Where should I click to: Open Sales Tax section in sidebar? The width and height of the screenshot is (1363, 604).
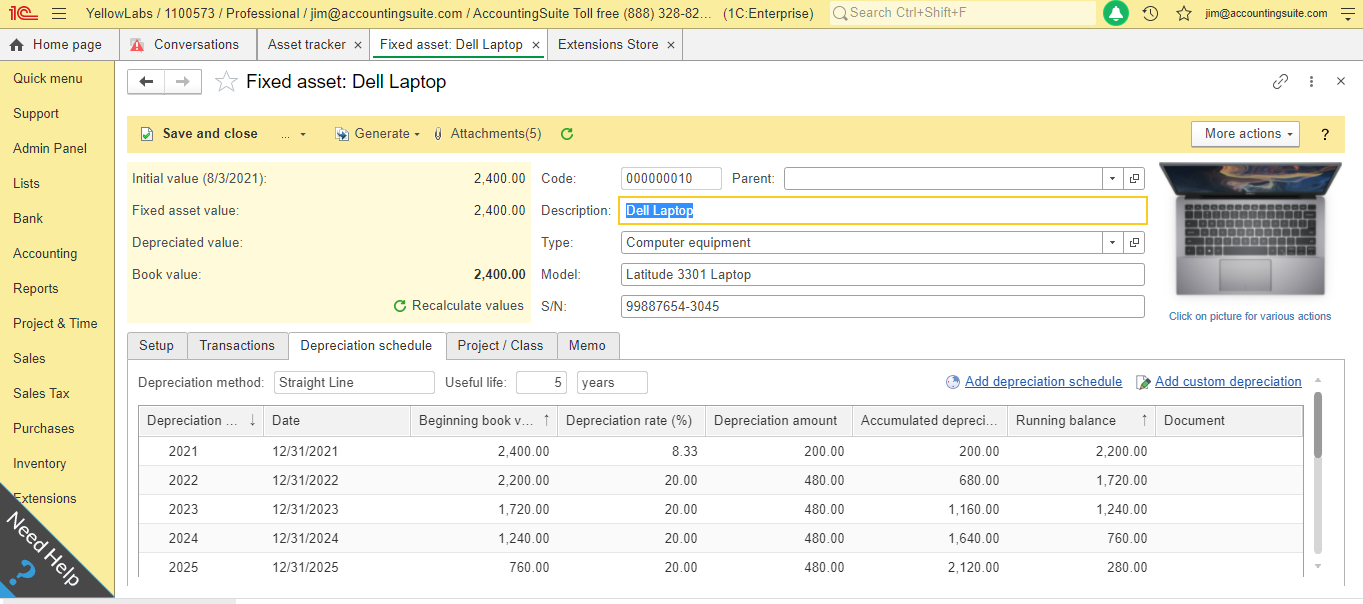41,394
